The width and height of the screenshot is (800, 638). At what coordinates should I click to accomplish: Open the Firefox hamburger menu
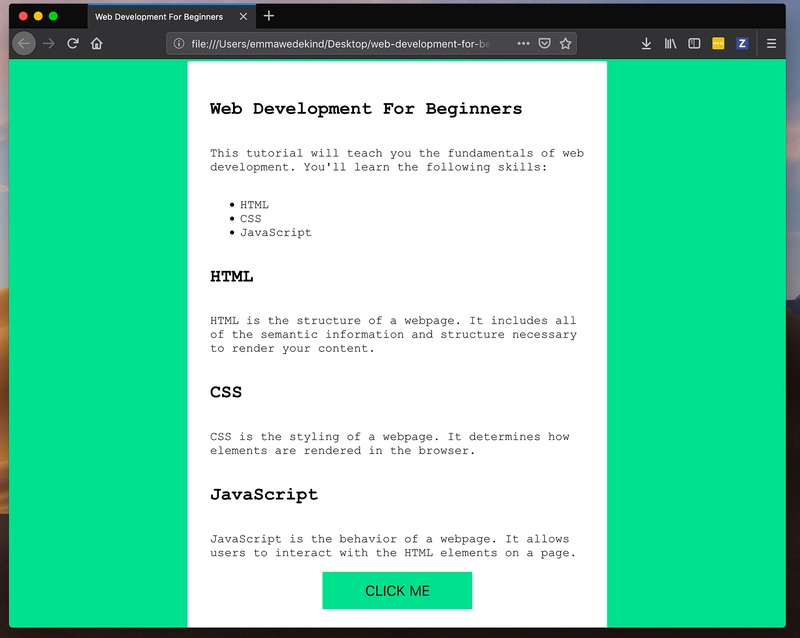tap(771, 43)
